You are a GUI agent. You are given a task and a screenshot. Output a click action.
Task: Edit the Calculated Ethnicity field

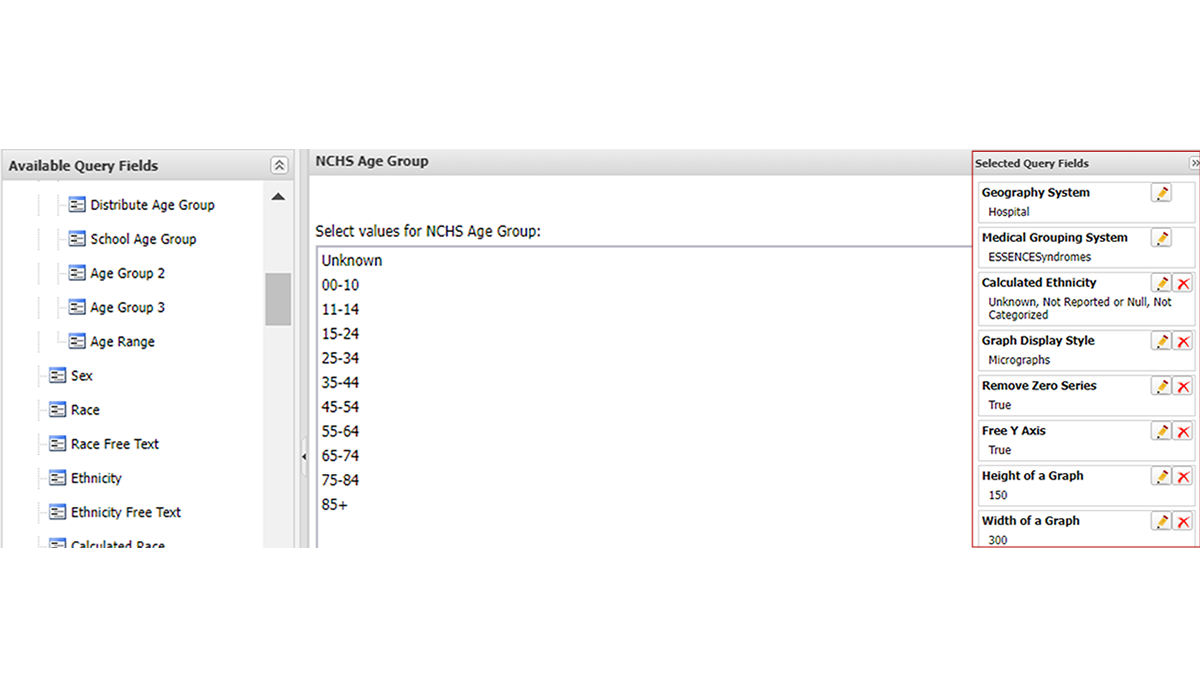[1161, 283]
